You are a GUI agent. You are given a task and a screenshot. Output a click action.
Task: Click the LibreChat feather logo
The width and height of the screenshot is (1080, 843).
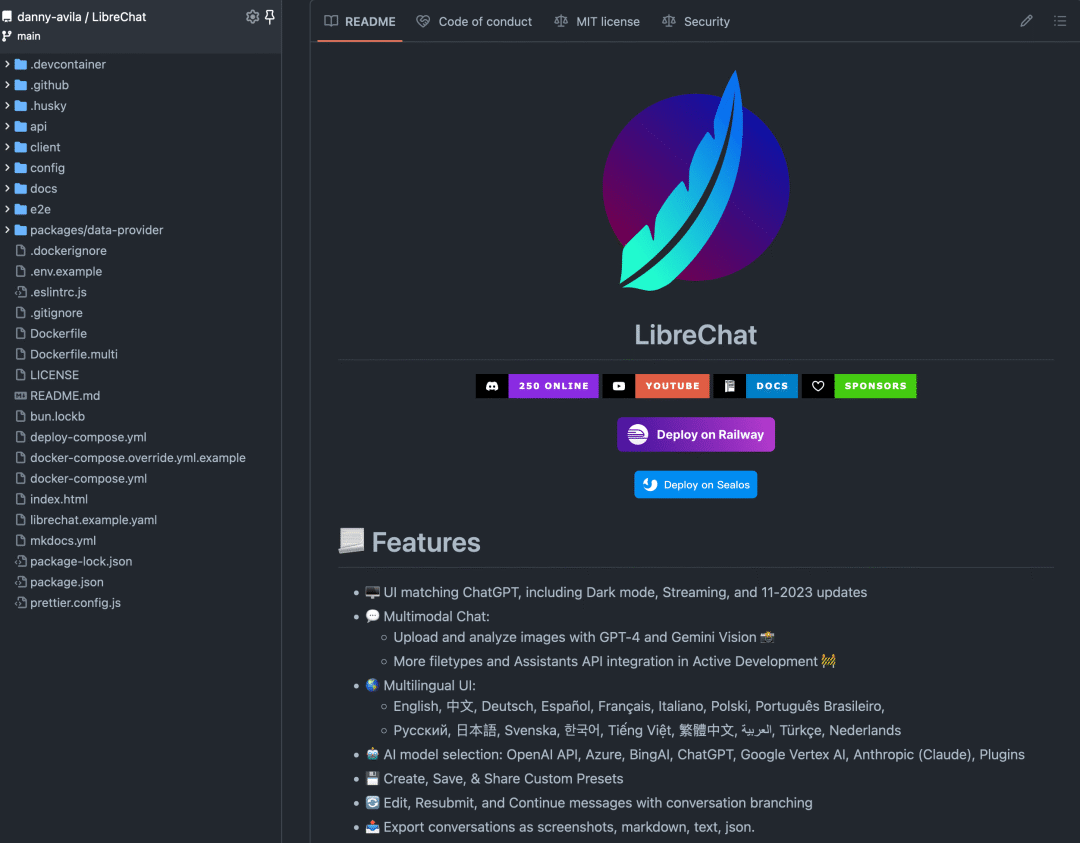[x=696, y=181]
